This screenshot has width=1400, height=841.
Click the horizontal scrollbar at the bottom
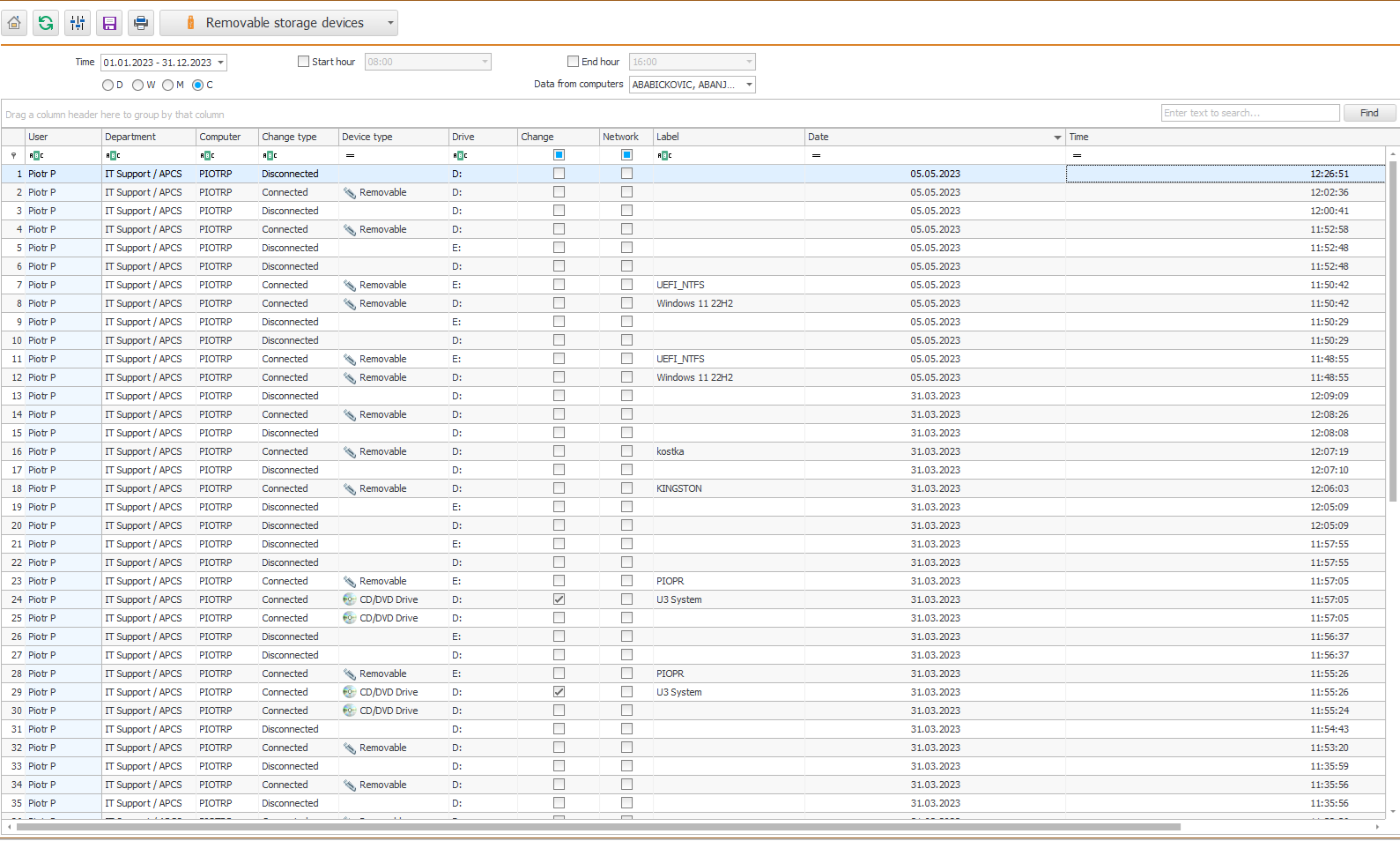599,827
